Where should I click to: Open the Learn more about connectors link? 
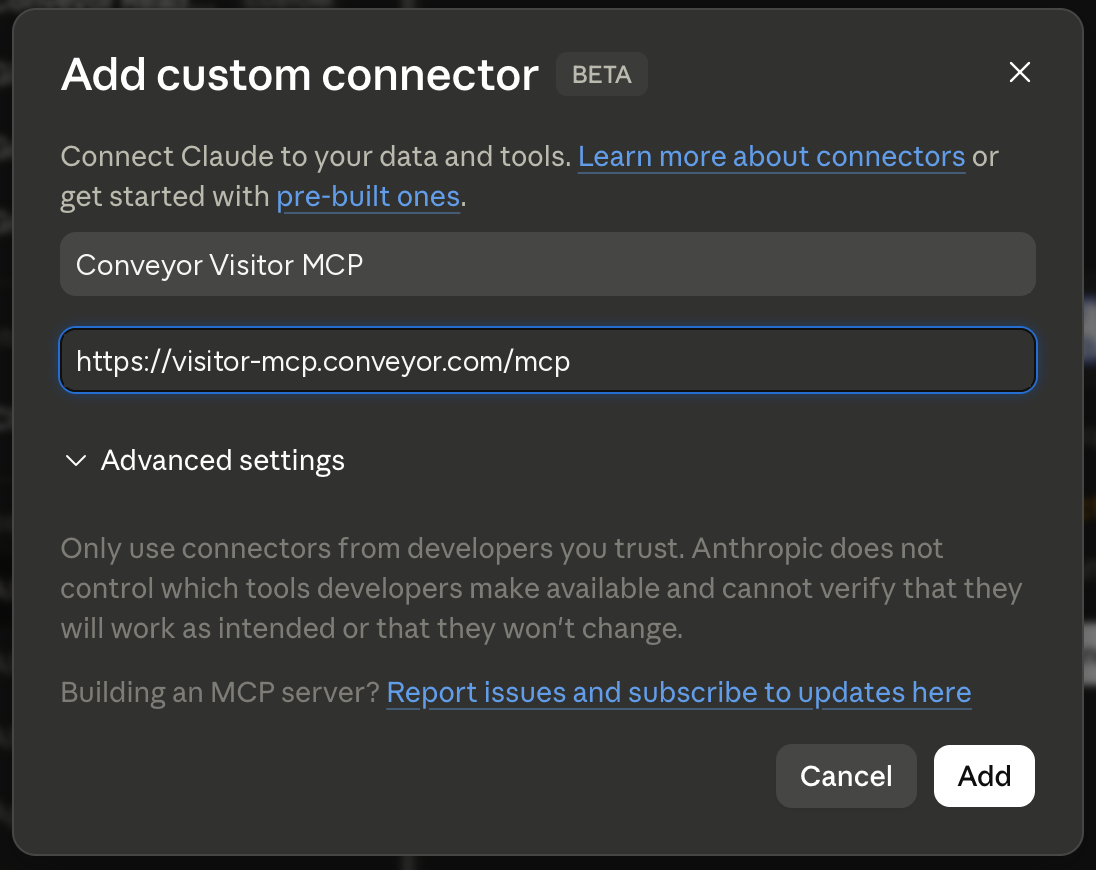(772, 157)
